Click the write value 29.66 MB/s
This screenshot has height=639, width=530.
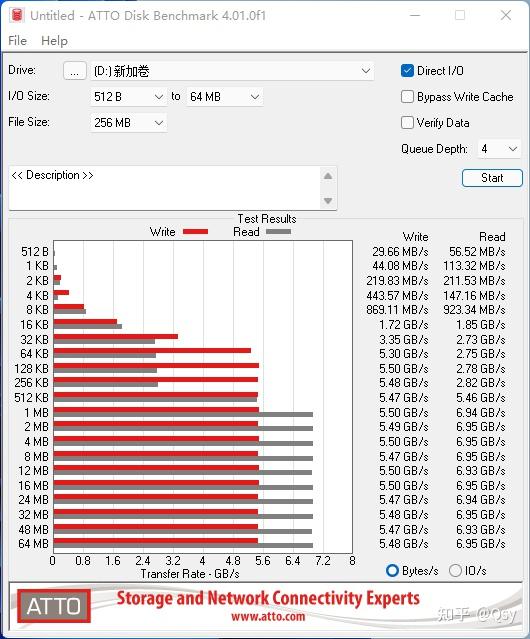point(400,251)
